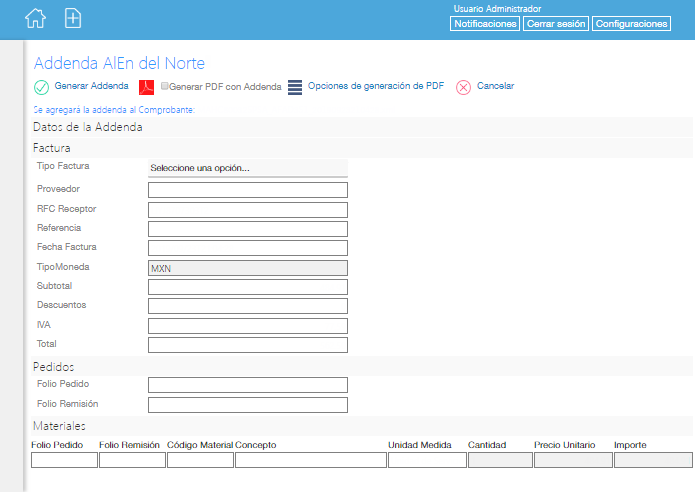This screenshot has height=492, width=695.
Task: Click Materiales Folio Remisión cell
Action: click(133, 460)
